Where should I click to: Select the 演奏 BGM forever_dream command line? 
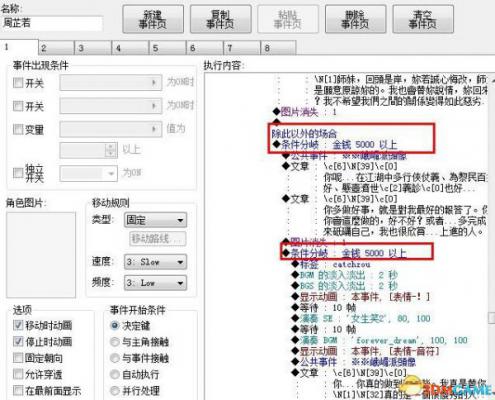pyautogui.click(x=380, y=340)
